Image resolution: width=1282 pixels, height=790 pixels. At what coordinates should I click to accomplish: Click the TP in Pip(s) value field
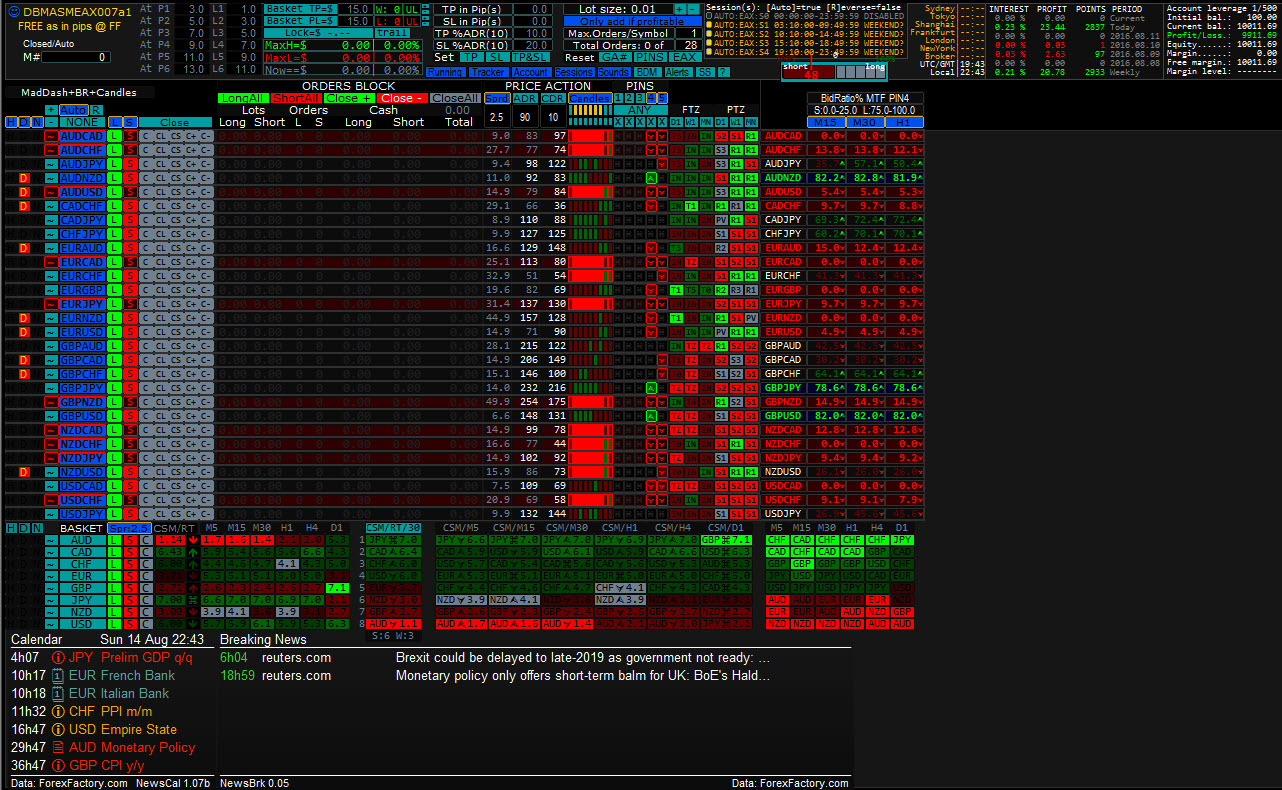(533, 9)
